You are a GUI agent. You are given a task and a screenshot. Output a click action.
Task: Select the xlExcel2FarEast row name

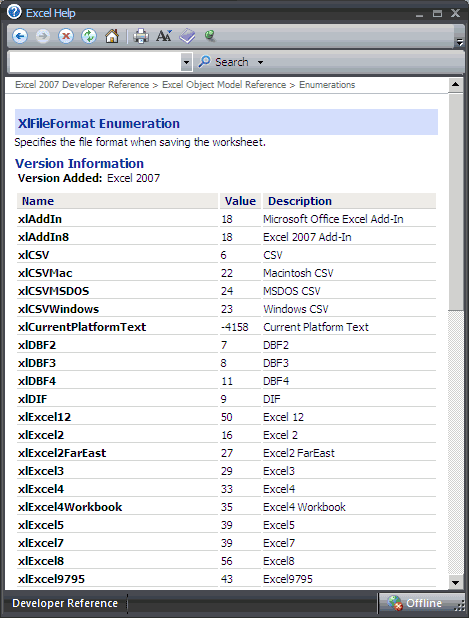click(62, 453)
